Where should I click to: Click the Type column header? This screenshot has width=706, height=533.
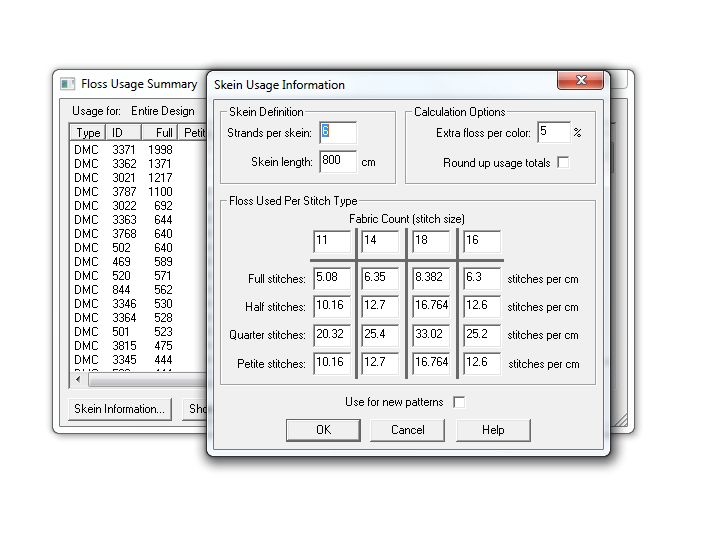[88, 133]
